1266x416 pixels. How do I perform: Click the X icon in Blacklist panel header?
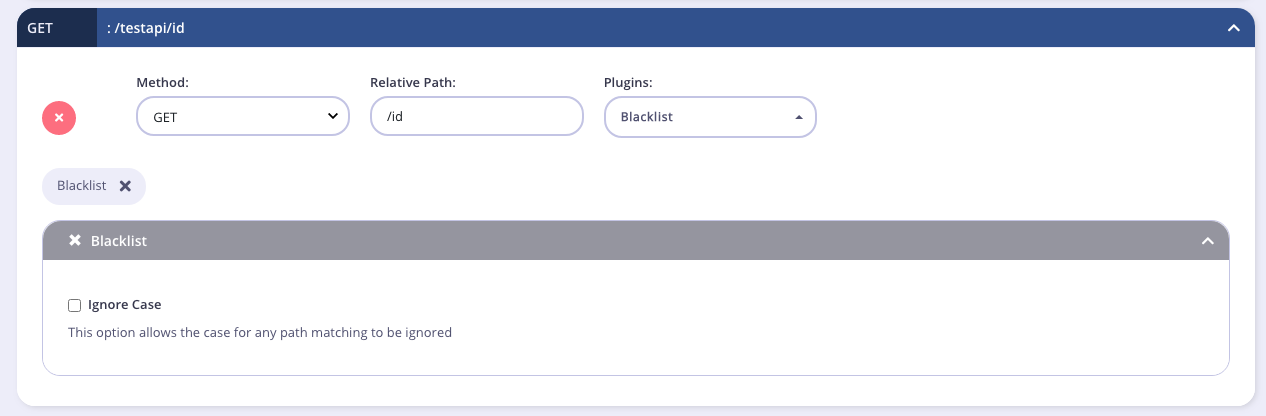tap(74, 241)
